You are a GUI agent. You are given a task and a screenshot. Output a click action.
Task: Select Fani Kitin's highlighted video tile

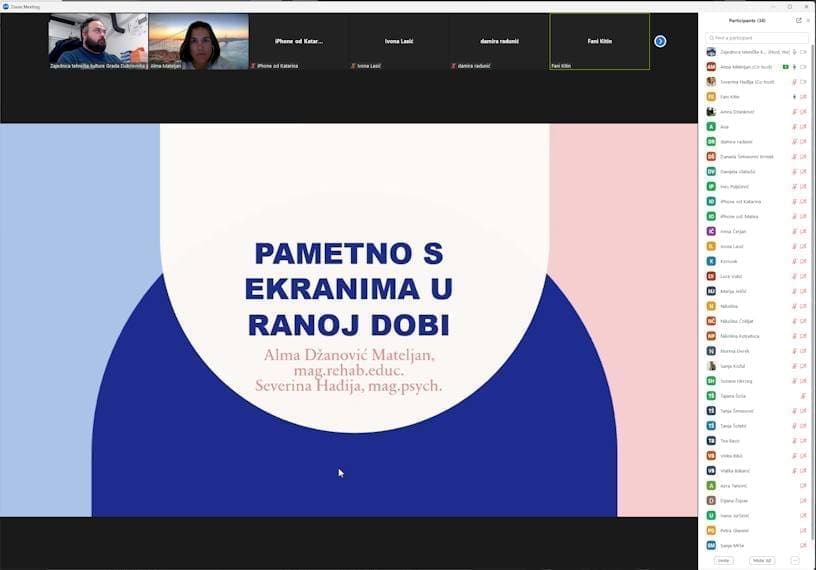click(x=599, y=41)
